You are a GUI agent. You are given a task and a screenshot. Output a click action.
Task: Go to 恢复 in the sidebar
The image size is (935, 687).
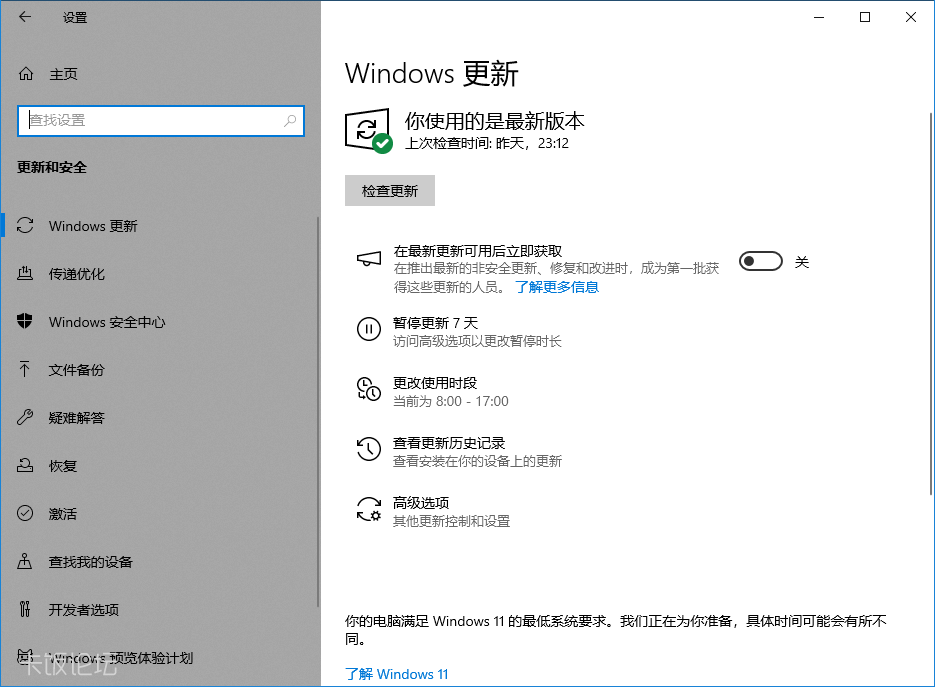coord(63,466)
